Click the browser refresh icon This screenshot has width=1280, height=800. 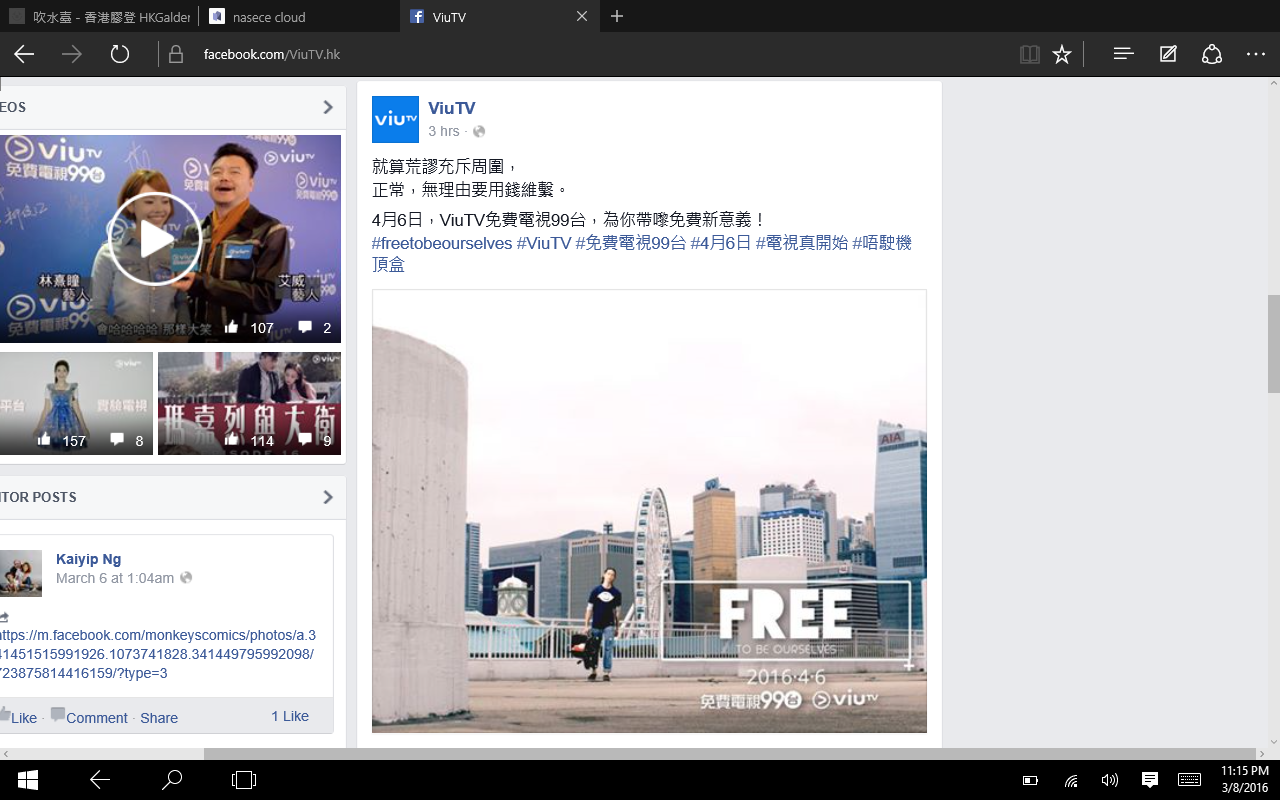pos(120,54)
